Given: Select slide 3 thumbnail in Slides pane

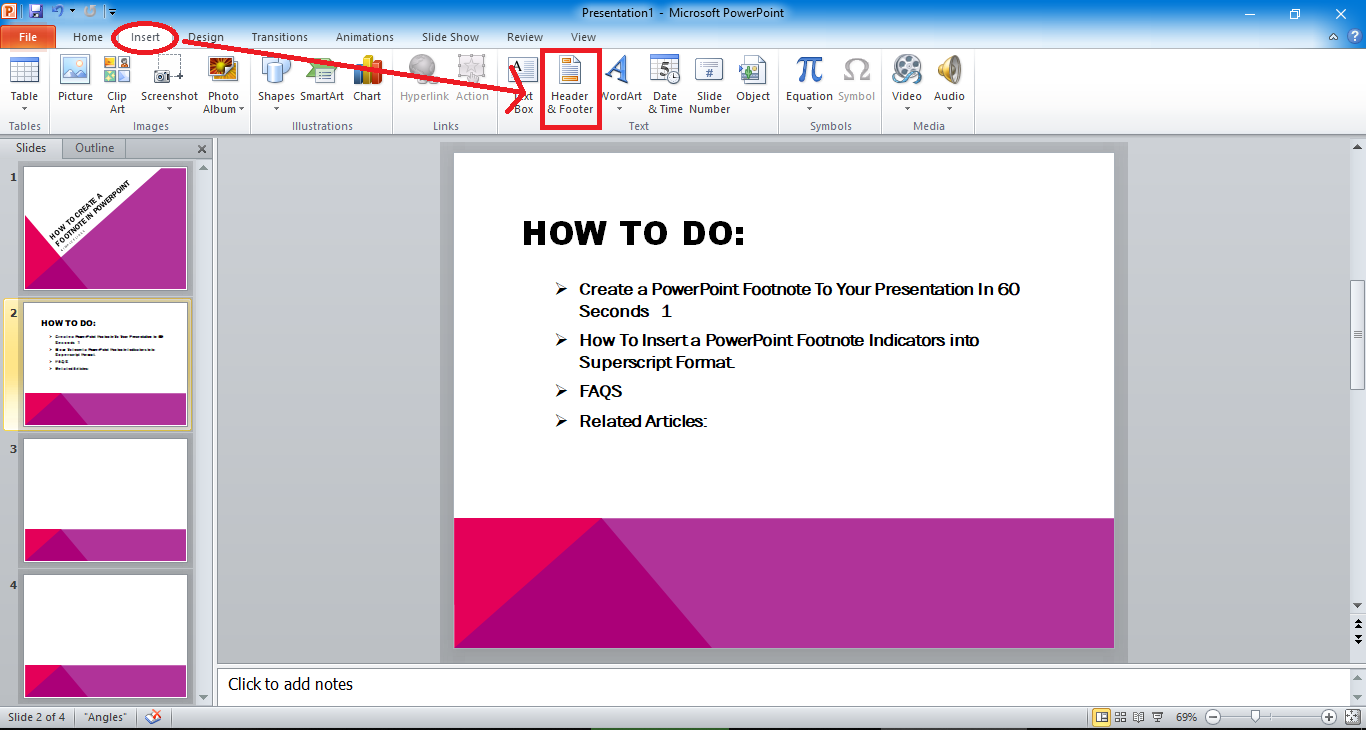Looking at the screenshot, I should 105,500.
